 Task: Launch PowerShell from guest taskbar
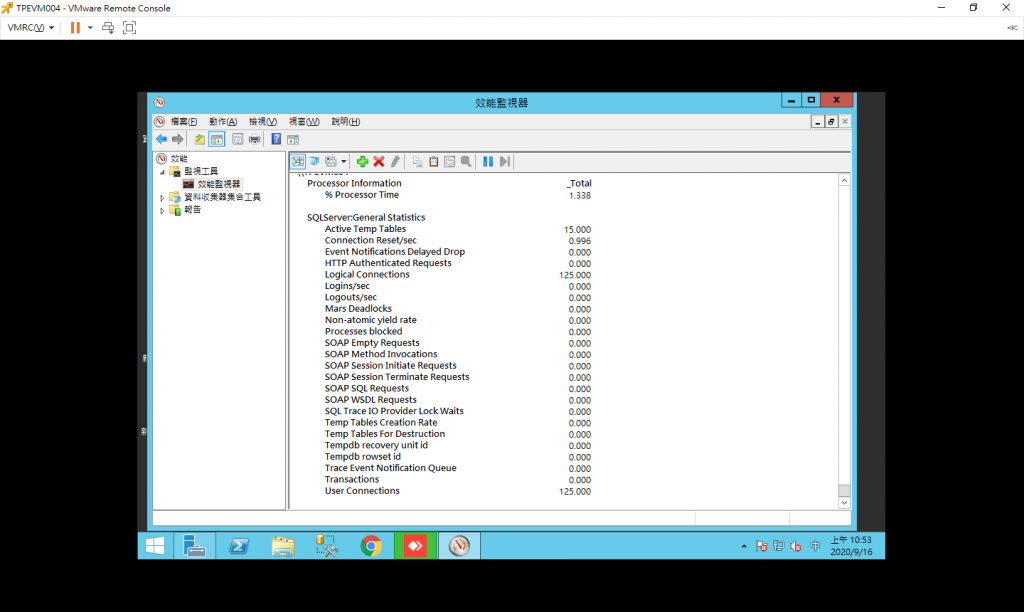(238, 546)
